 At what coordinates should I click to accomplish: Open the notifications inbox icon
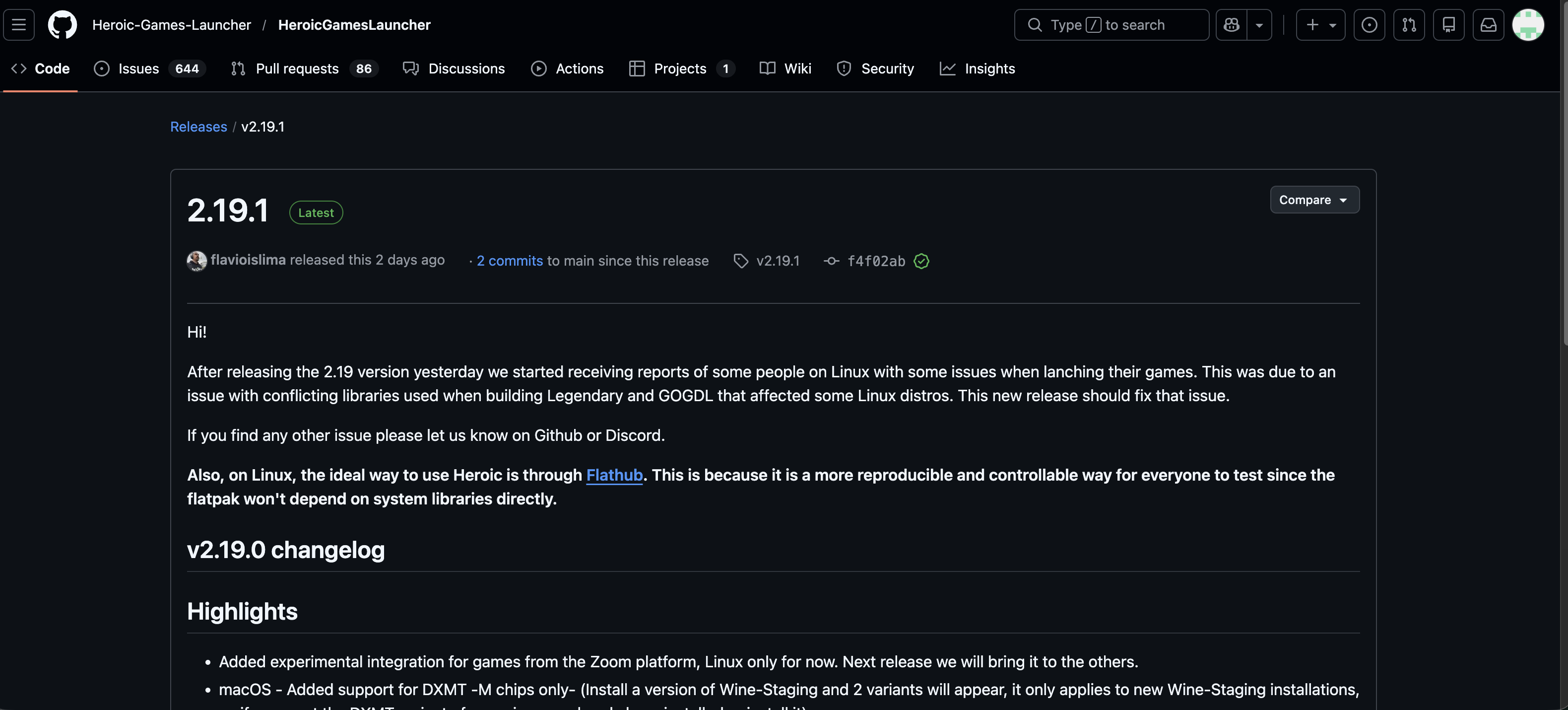coord(1488,25)
